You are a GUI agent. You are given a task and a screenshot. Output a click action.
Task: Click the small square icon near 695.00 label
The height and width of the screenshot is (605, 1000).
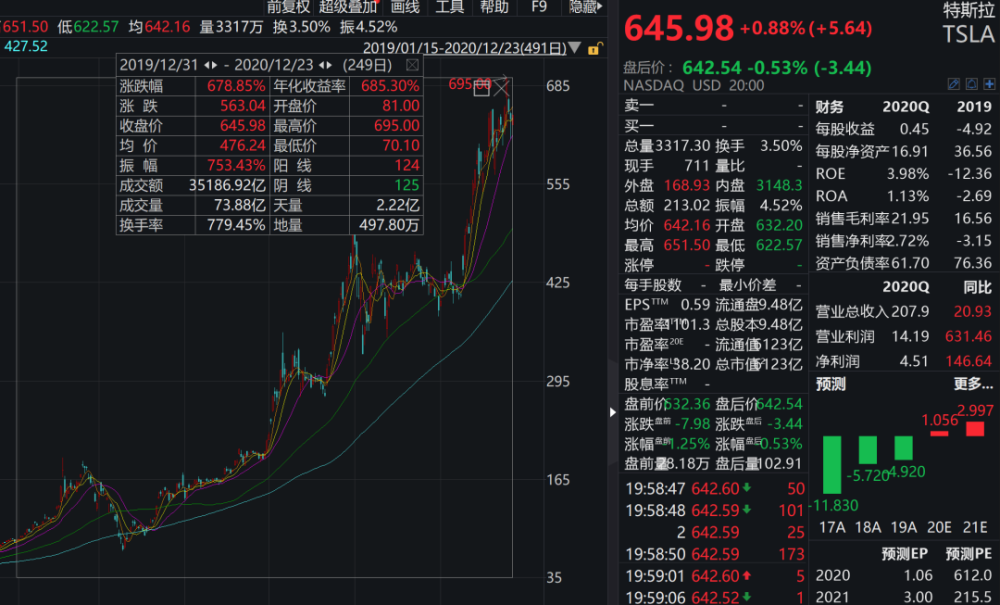point(482,89)
